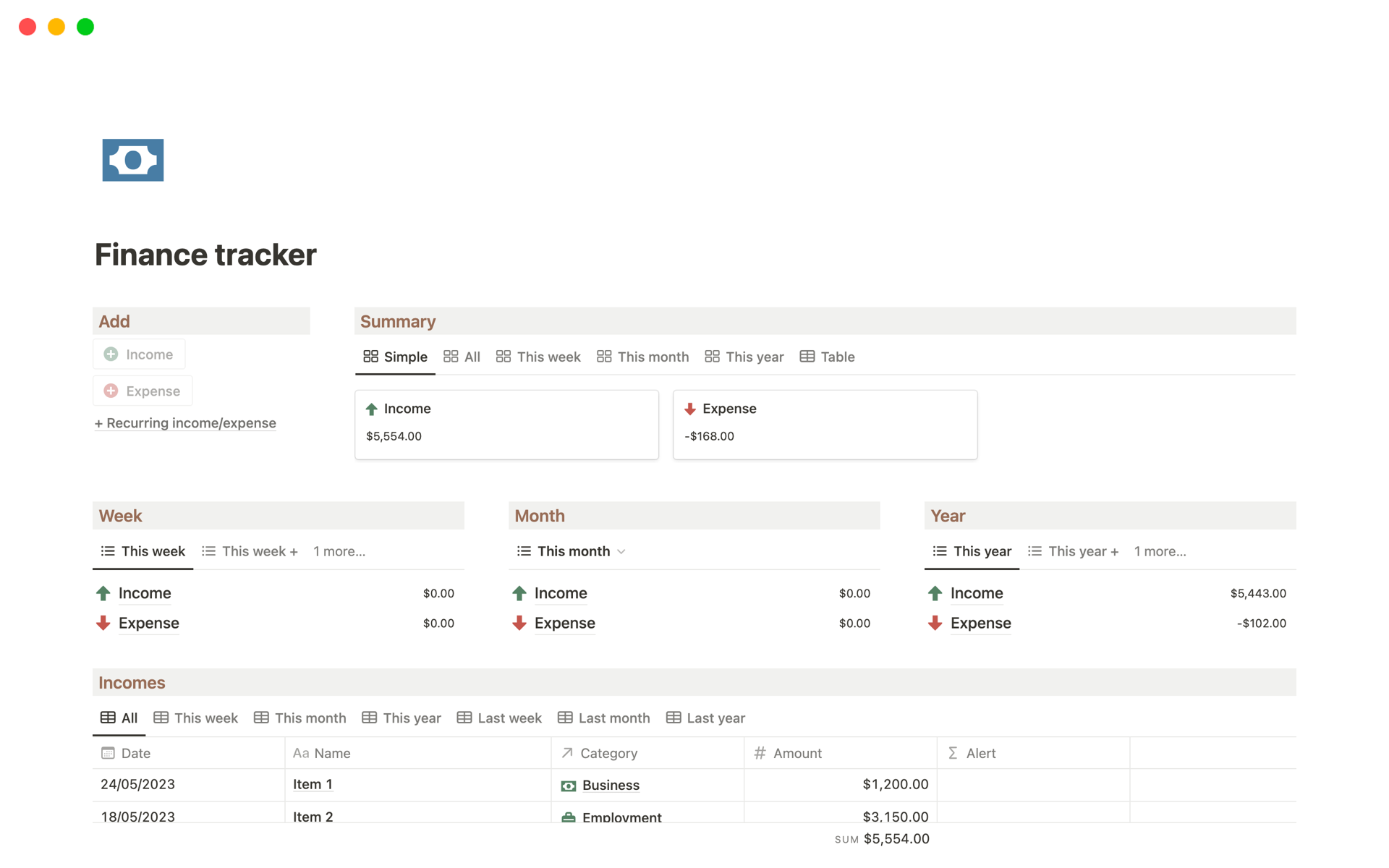Viewport: 1389px width, 868px height.
Task: Click the plus icon beside Expense
Action: 111,391
